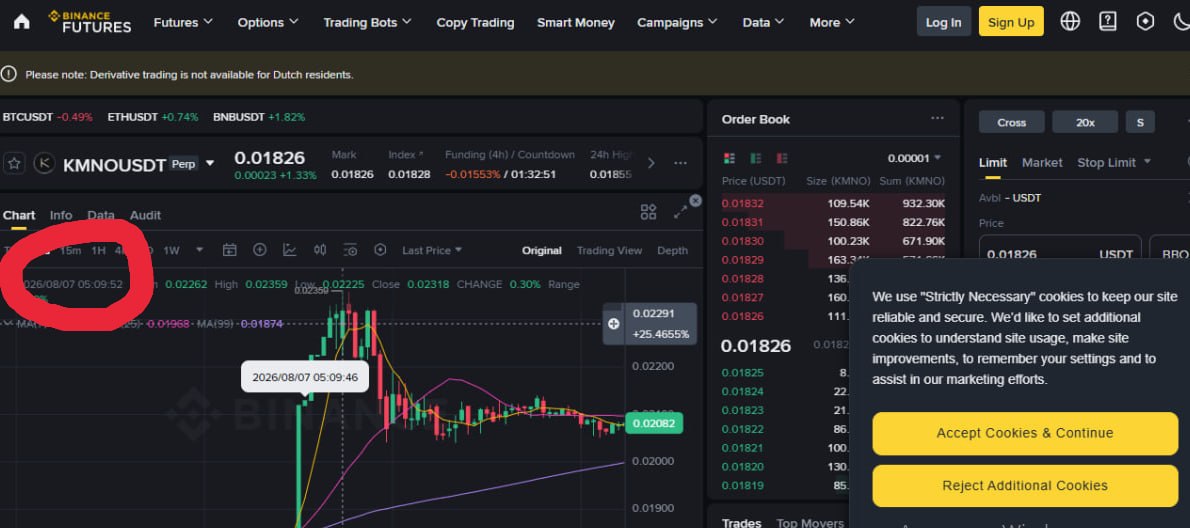
Task: Show buy orders only order book view
Action: click(756, 159)
